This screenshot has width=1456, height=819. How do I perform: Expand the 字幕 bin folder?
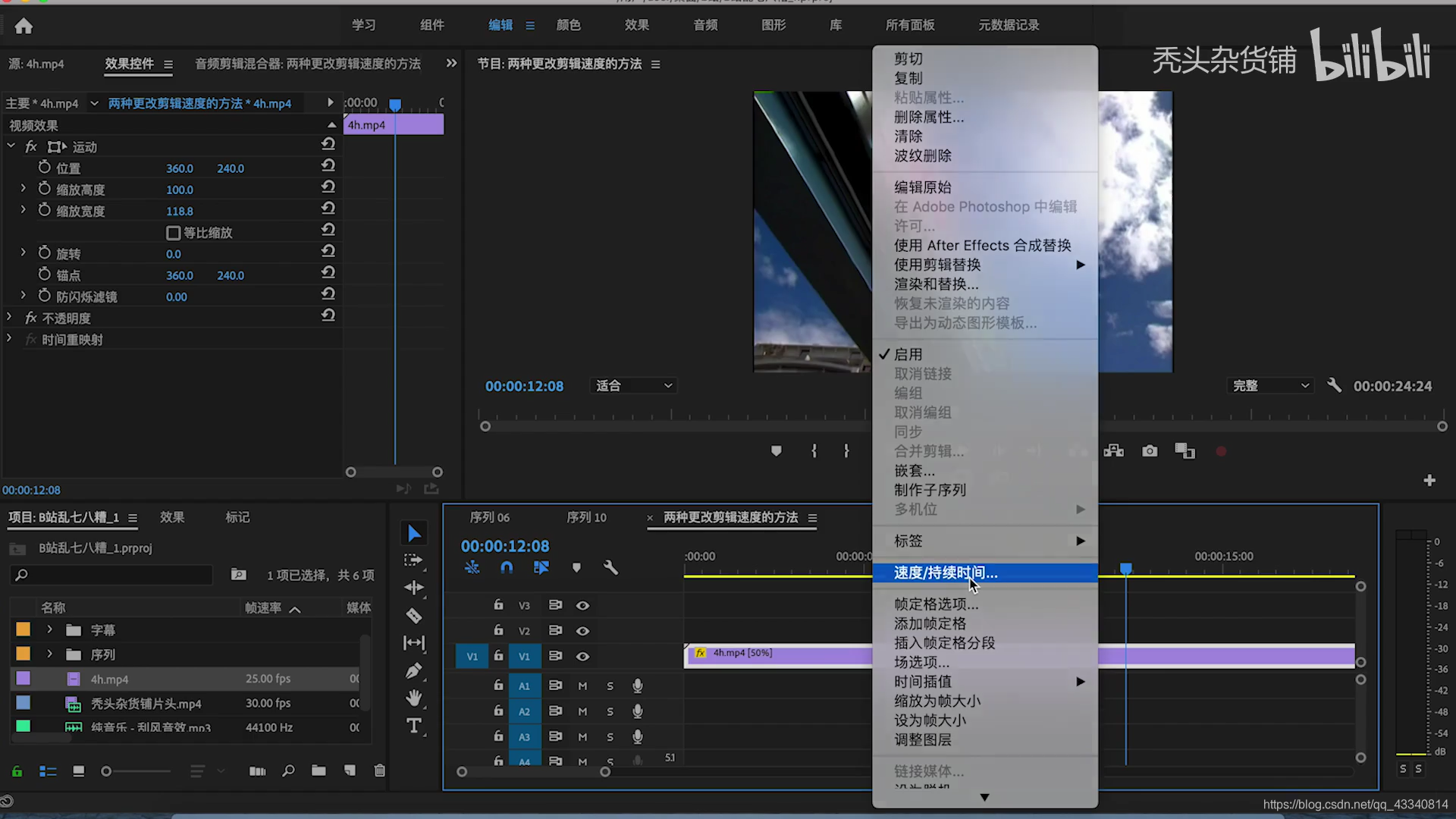(x=49, y=629)
